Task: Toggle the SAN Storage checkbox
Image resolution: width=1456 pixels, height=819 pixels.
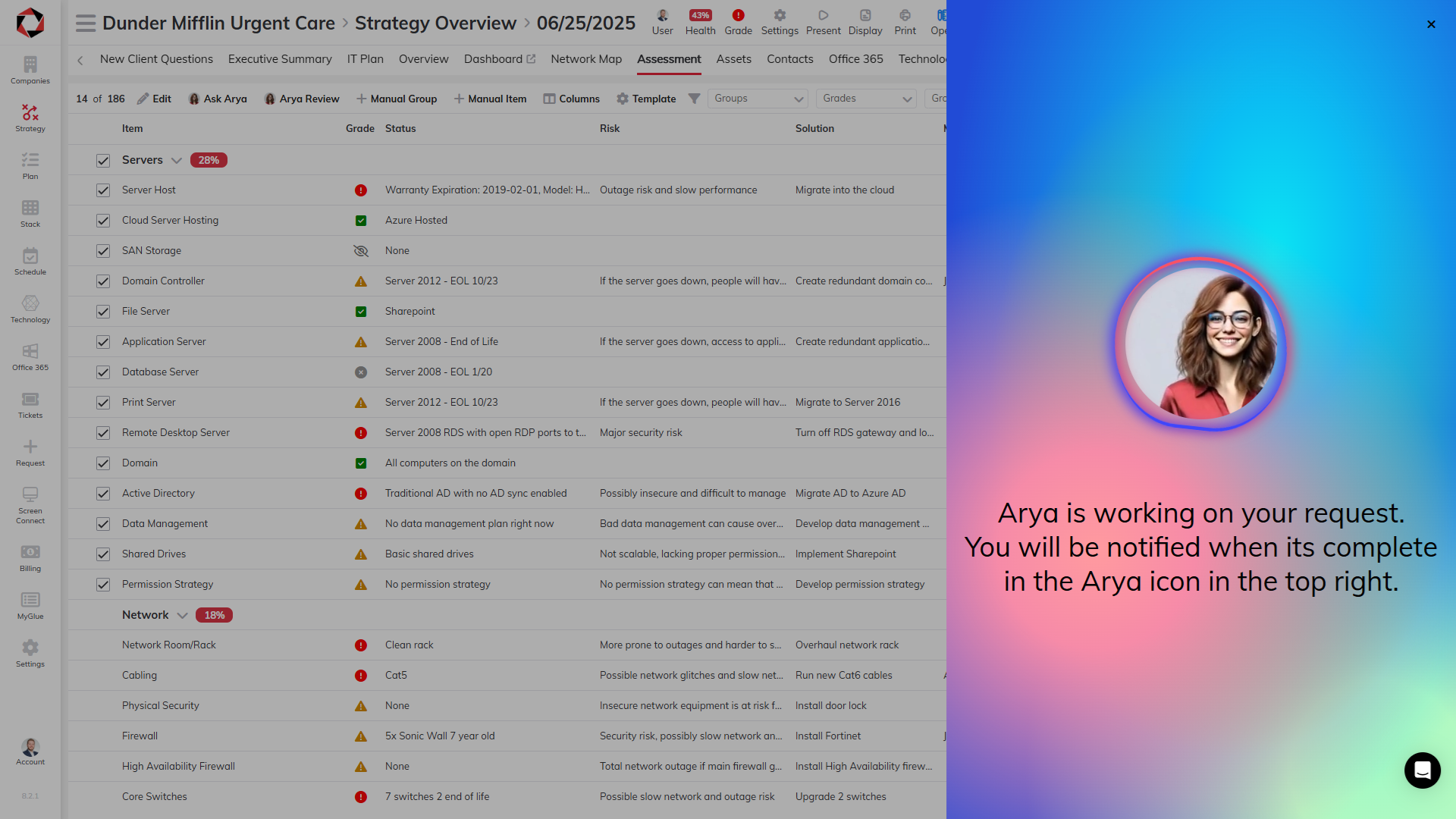Action: click(x=103, y=251)
